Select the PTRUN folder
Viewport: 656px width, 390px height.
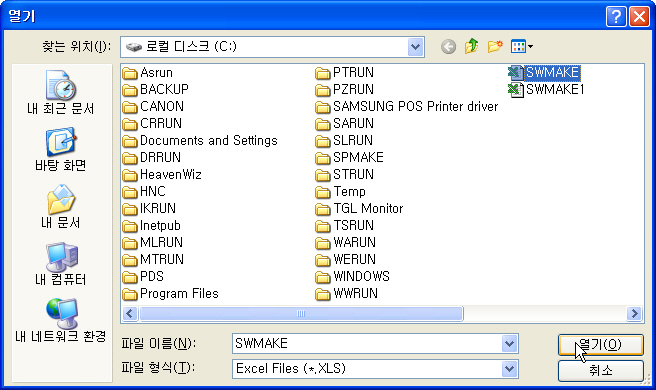pyautogui.click(x=344, y=73)
